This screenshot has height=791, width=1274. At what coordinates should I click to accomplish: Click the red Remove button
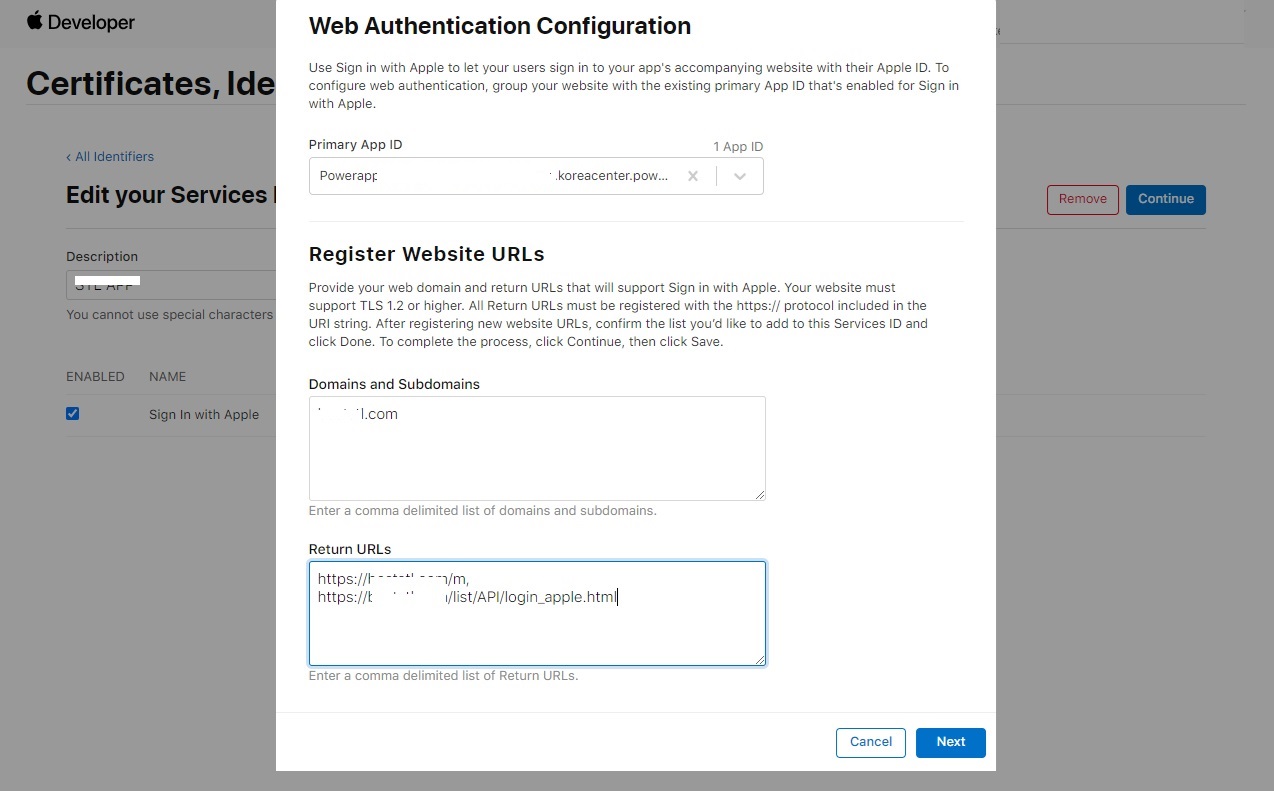coord(1082,199)
